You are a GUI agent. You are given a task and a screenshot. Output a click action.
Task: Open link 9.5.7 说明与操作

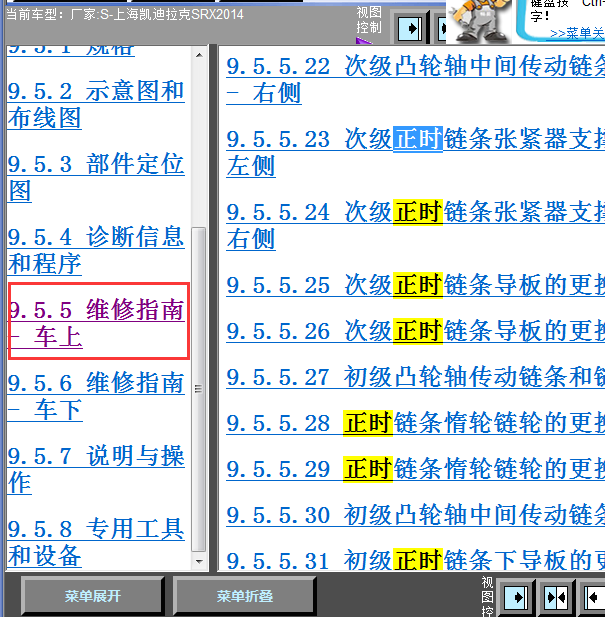96,469
